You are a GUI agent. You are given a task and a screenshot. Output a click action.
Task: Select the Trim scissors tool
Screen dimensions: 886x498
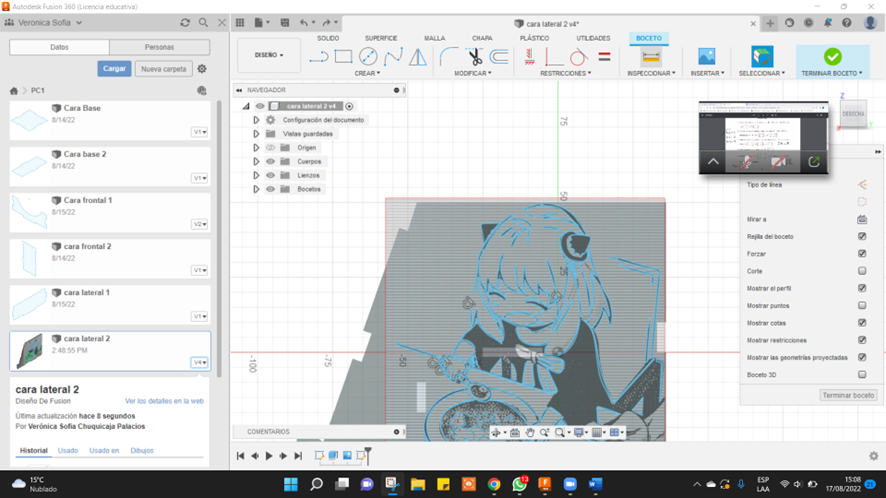pyautogui.click(x=474, y=57)
